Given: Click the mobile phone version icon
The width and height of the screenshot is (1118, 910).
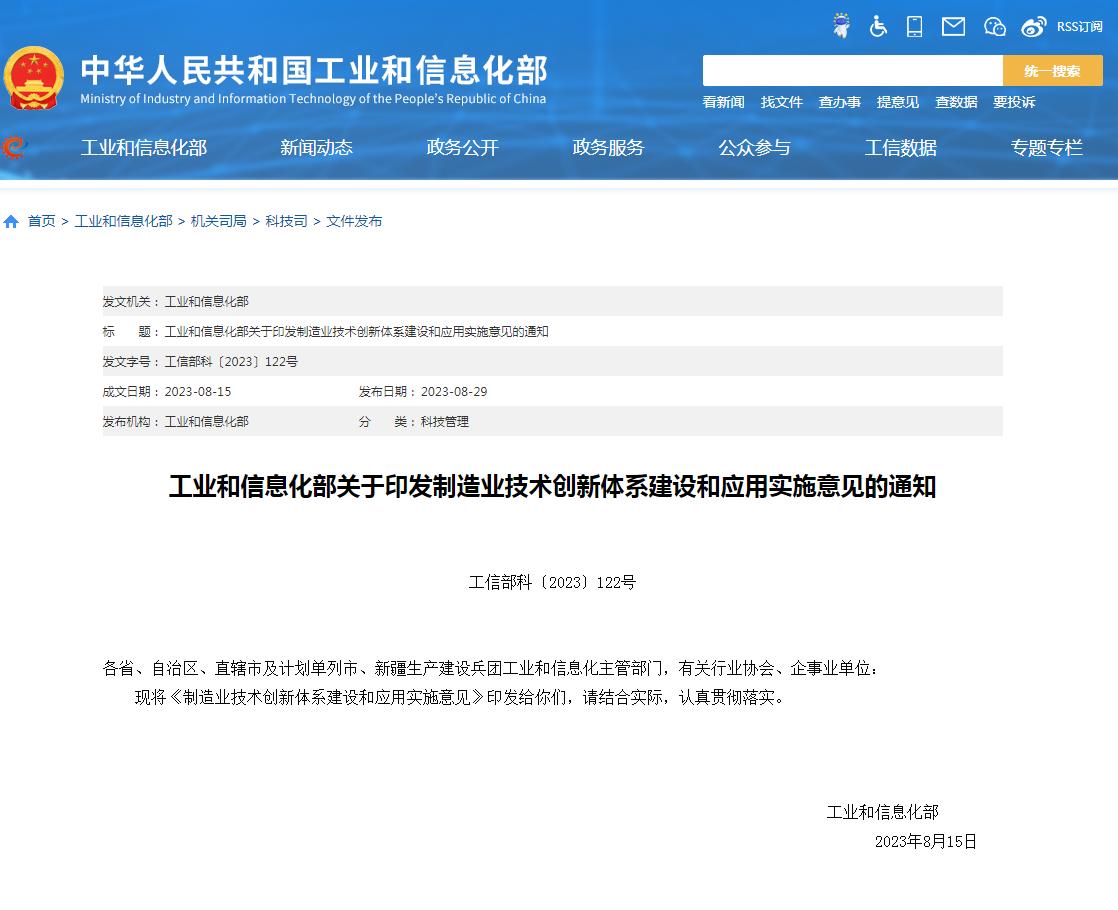Looking at the screenshot, I should pos(914,26).
